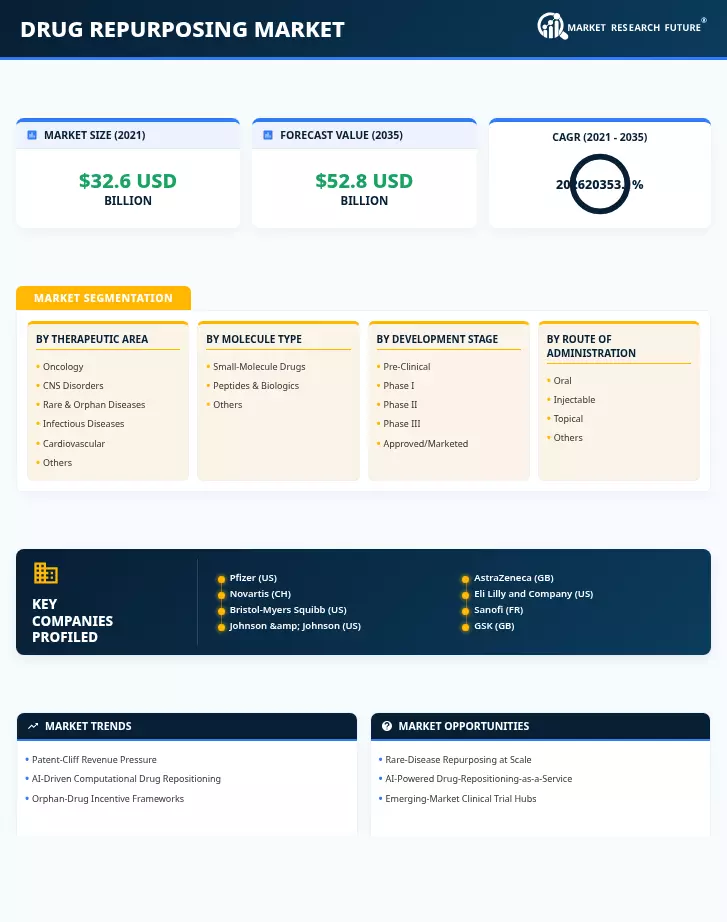
Task: Select Pre-Clinical development stage
Action: (406, 367)
